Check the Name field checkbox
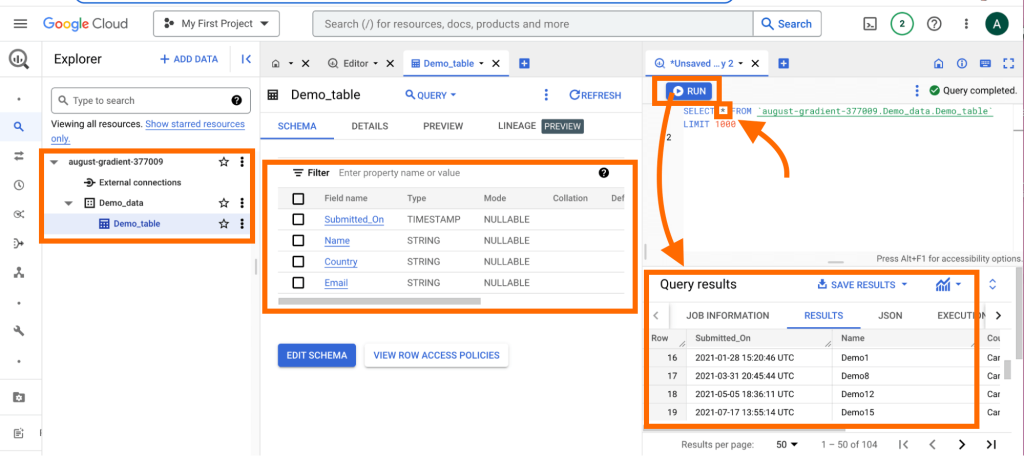The width and height of the screenshot is (1024, 456). click(298, 240)
